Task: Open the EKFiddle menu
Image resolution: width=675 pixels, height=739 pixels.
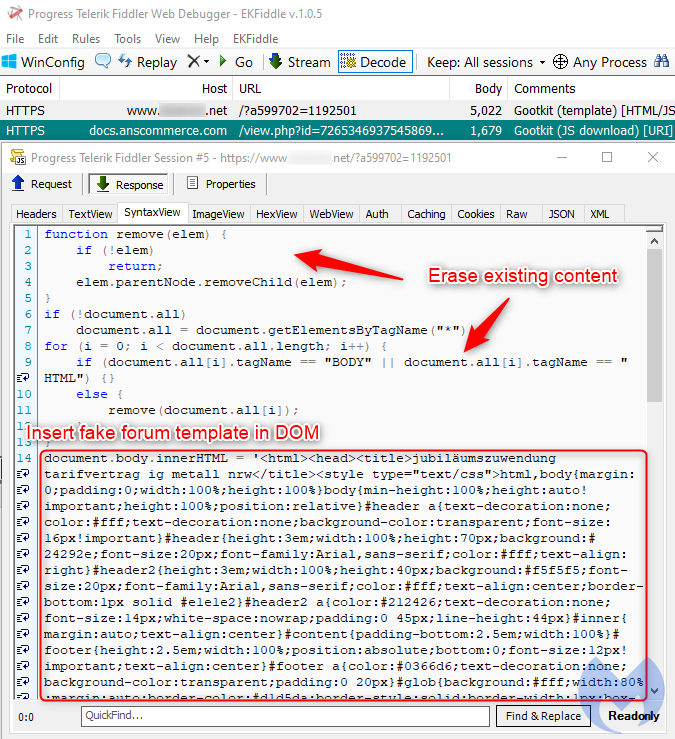Action: click(x=255, y=38)
